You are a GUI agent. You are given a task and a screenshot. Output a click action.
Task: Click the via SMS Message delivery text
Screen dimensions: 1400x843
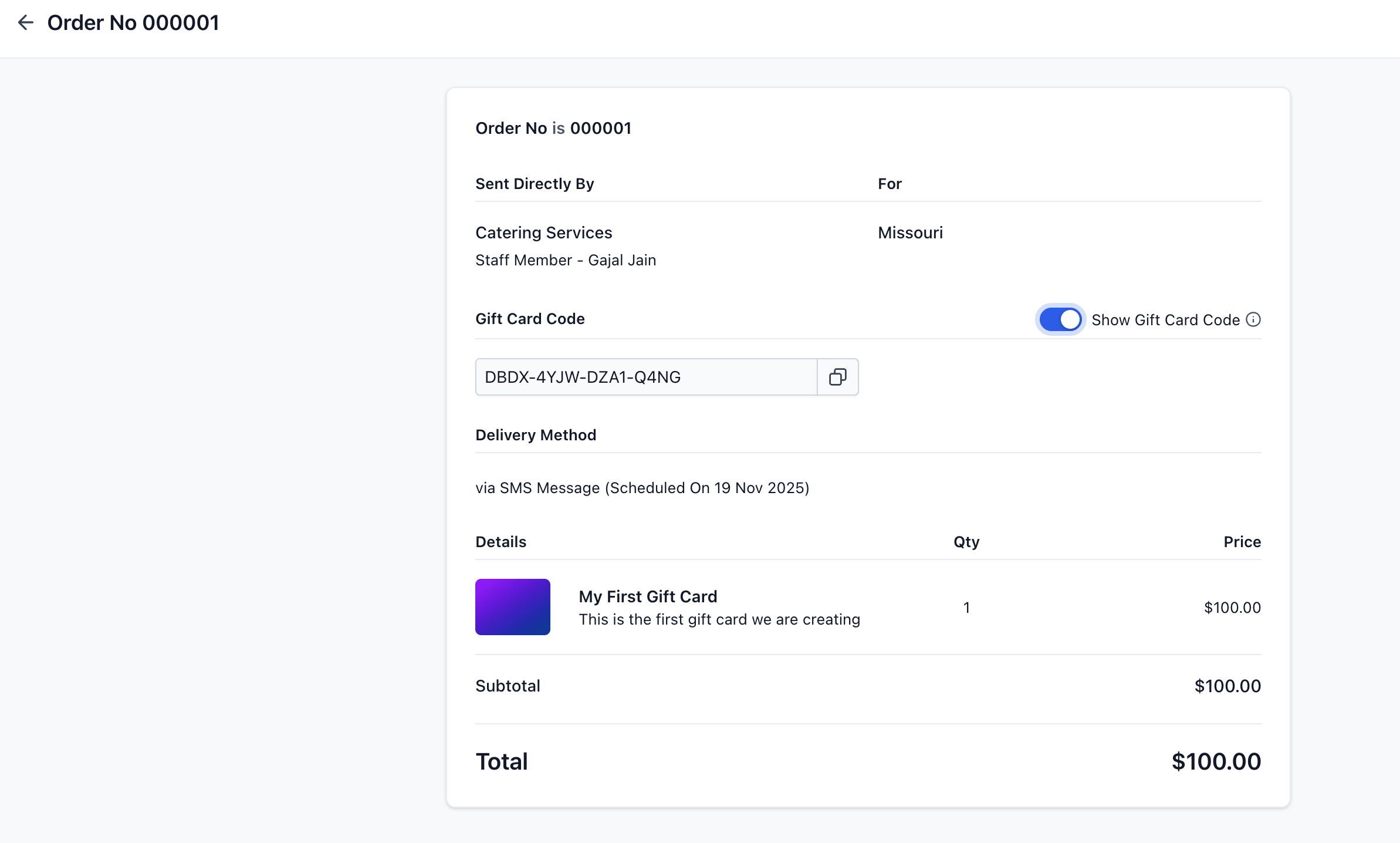642,488
